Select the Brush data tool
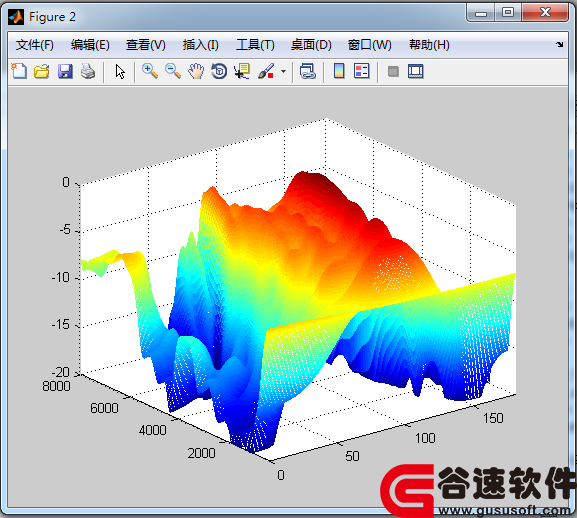Viewport: 577px width, 518px height. [x=266, y=71]
